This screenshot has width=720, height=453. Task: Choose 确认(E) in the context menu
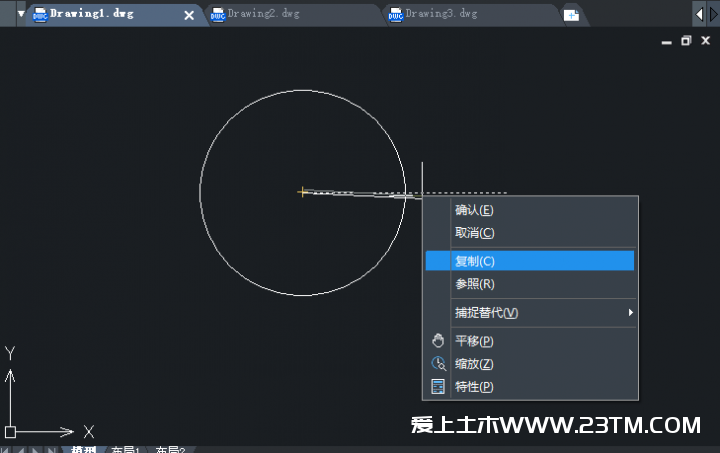pos(475,210)
